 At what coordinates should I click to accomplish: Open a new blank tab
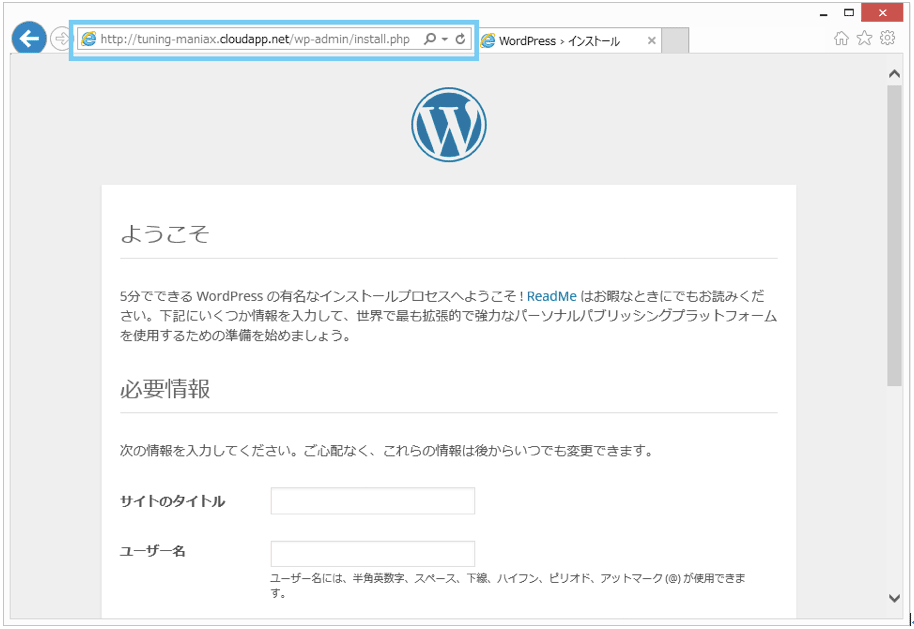click(675, 41)
